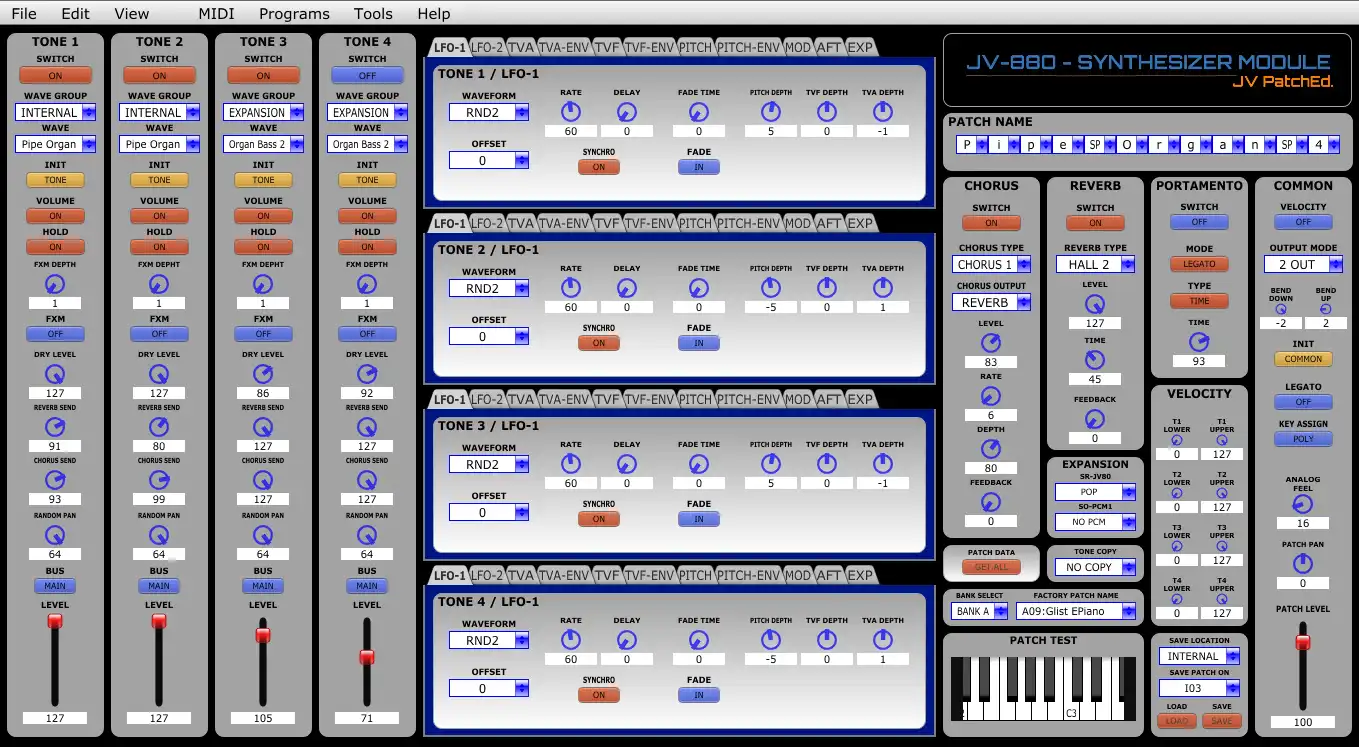
Task: Click the Velocity T1 Upper knob
Action: pyautogui.click(x=1222, y=440)
